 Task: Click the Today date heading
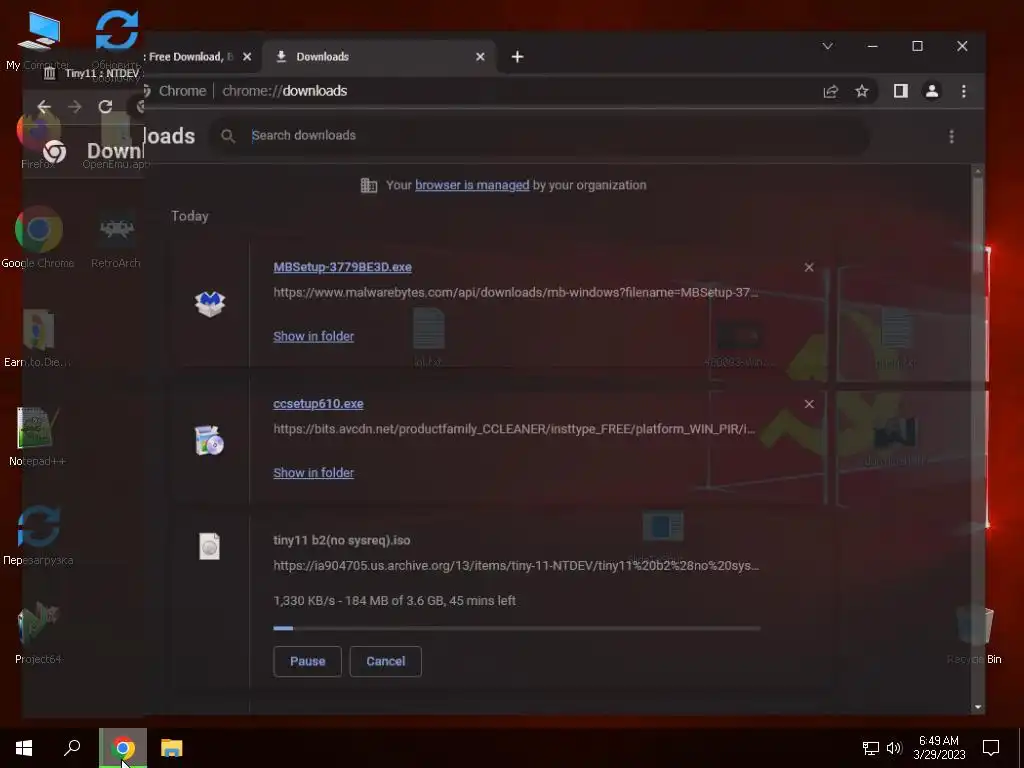click(189, 216)
